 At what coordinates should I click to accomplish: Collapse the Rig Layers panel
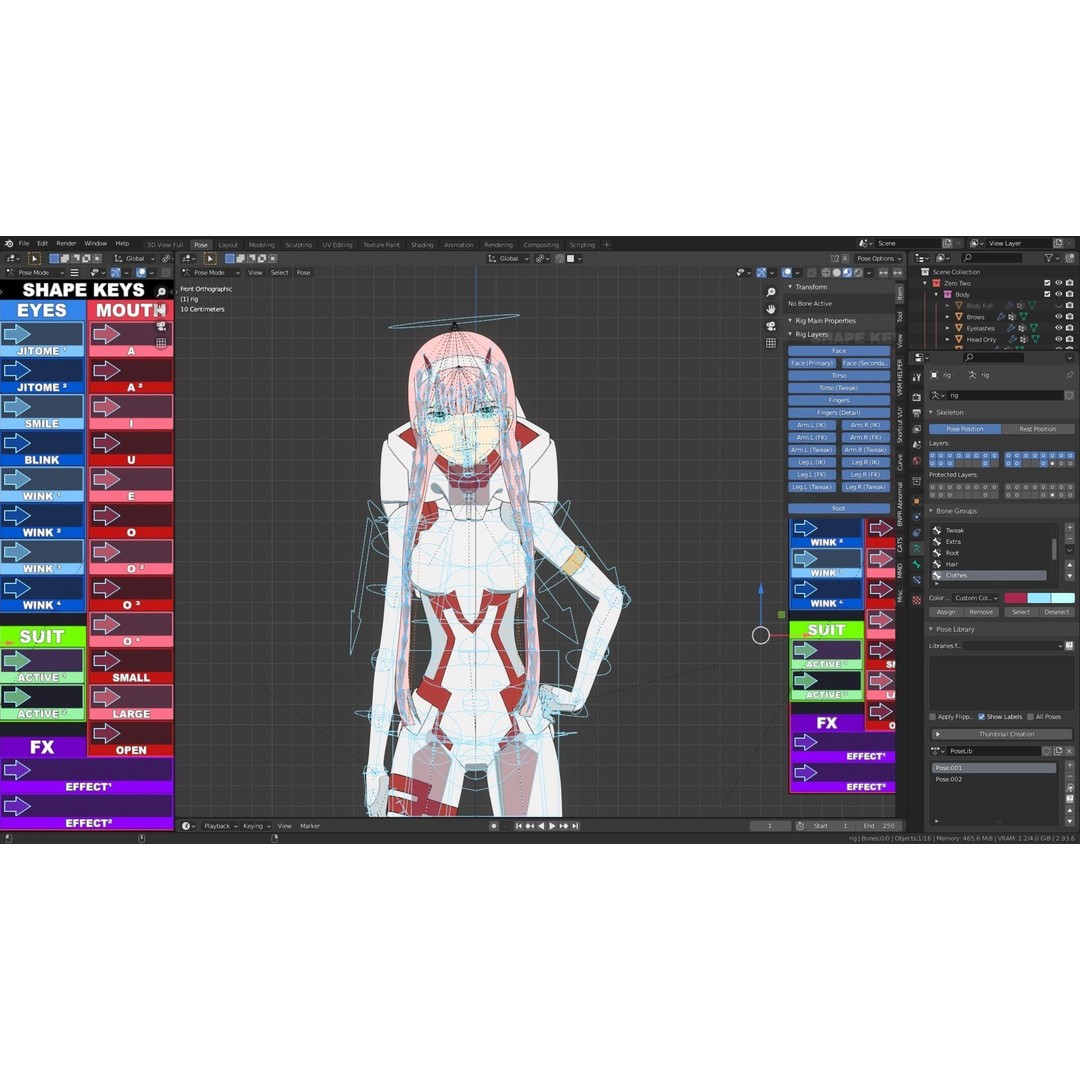pyautogui.click(x=790, y=334)
